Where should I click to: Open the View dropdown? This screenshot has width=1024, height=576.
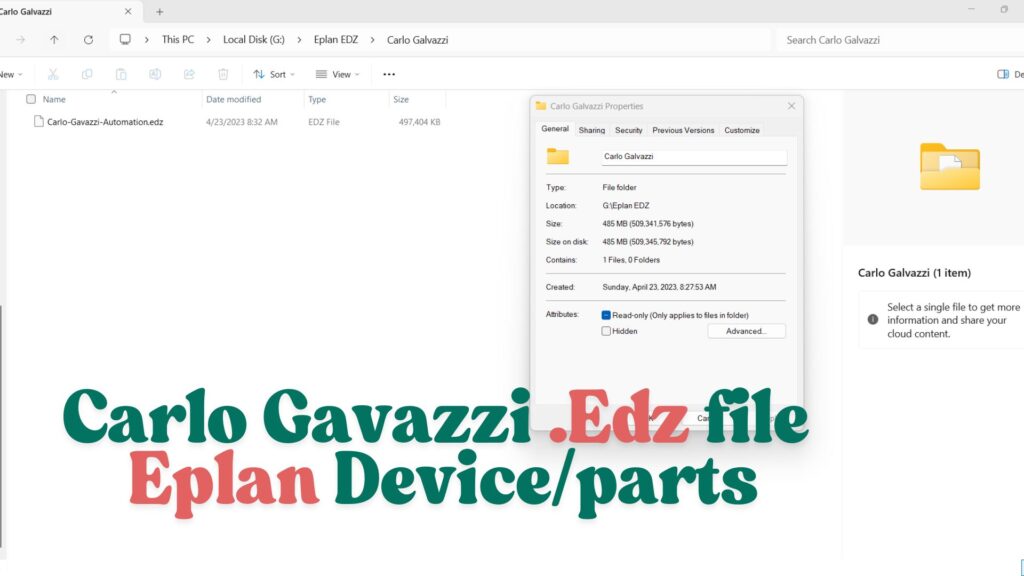(337, 73)
